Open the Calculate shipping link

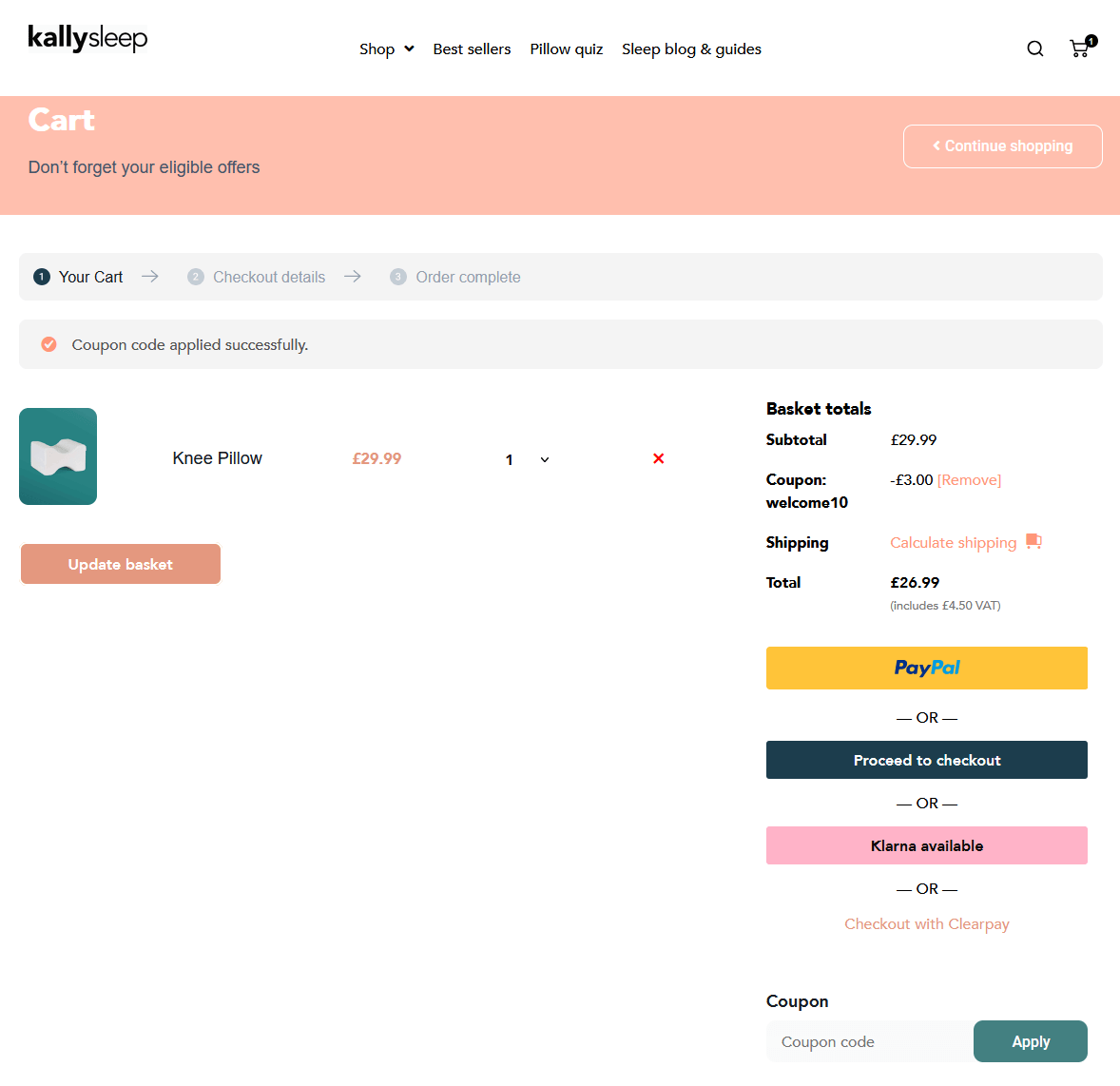coord(953,543)
